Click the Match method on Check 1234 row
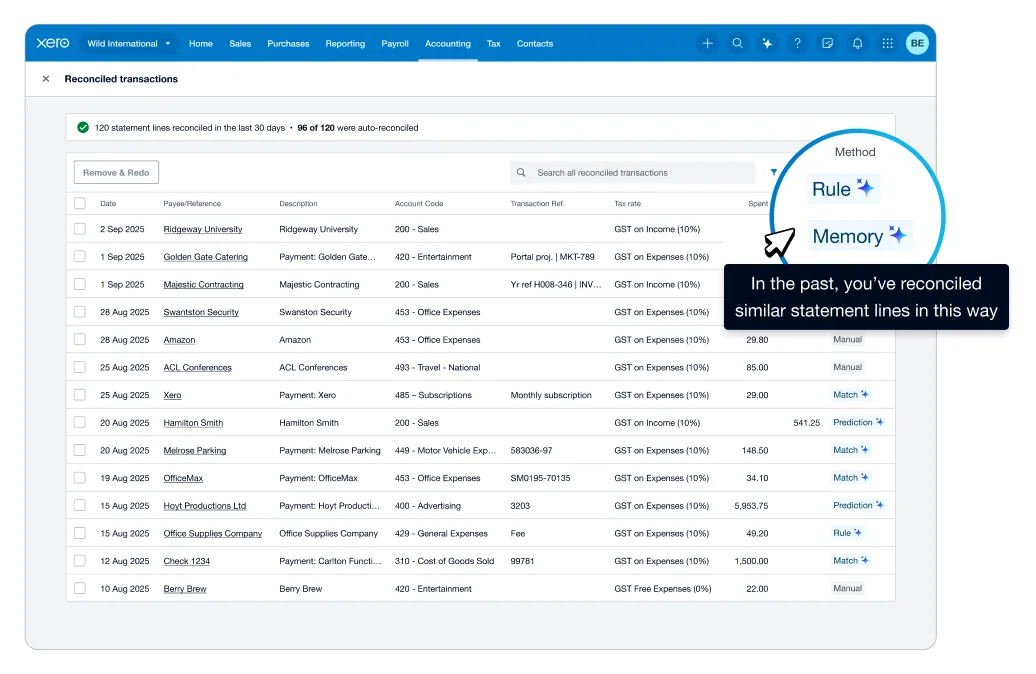Image resolution: width=1036 pixels, height=674 pixels. 851,561
